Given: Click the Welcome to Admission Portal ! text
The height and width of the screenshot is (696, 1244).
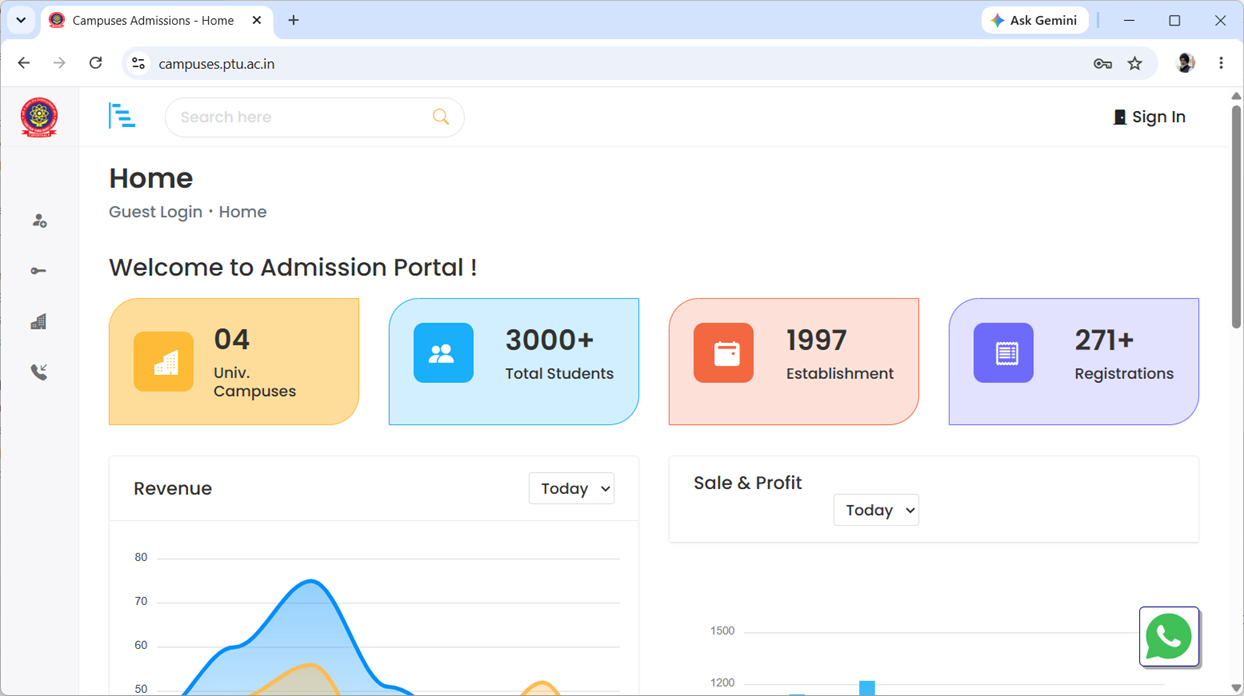Looking at the screenshot, I should pos(293,268).
